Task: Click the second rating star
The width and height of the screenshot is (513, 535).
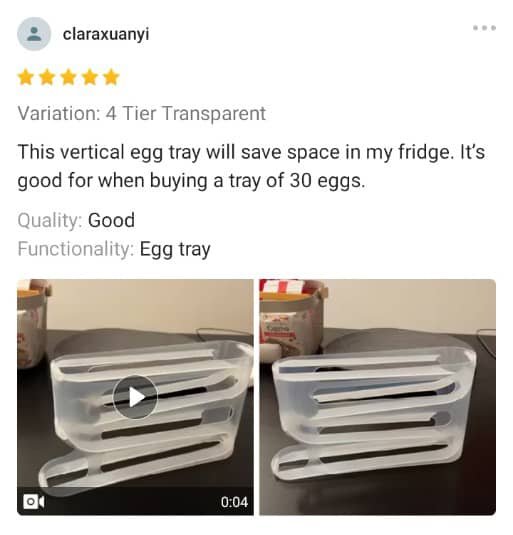Action: click(47, 77)
